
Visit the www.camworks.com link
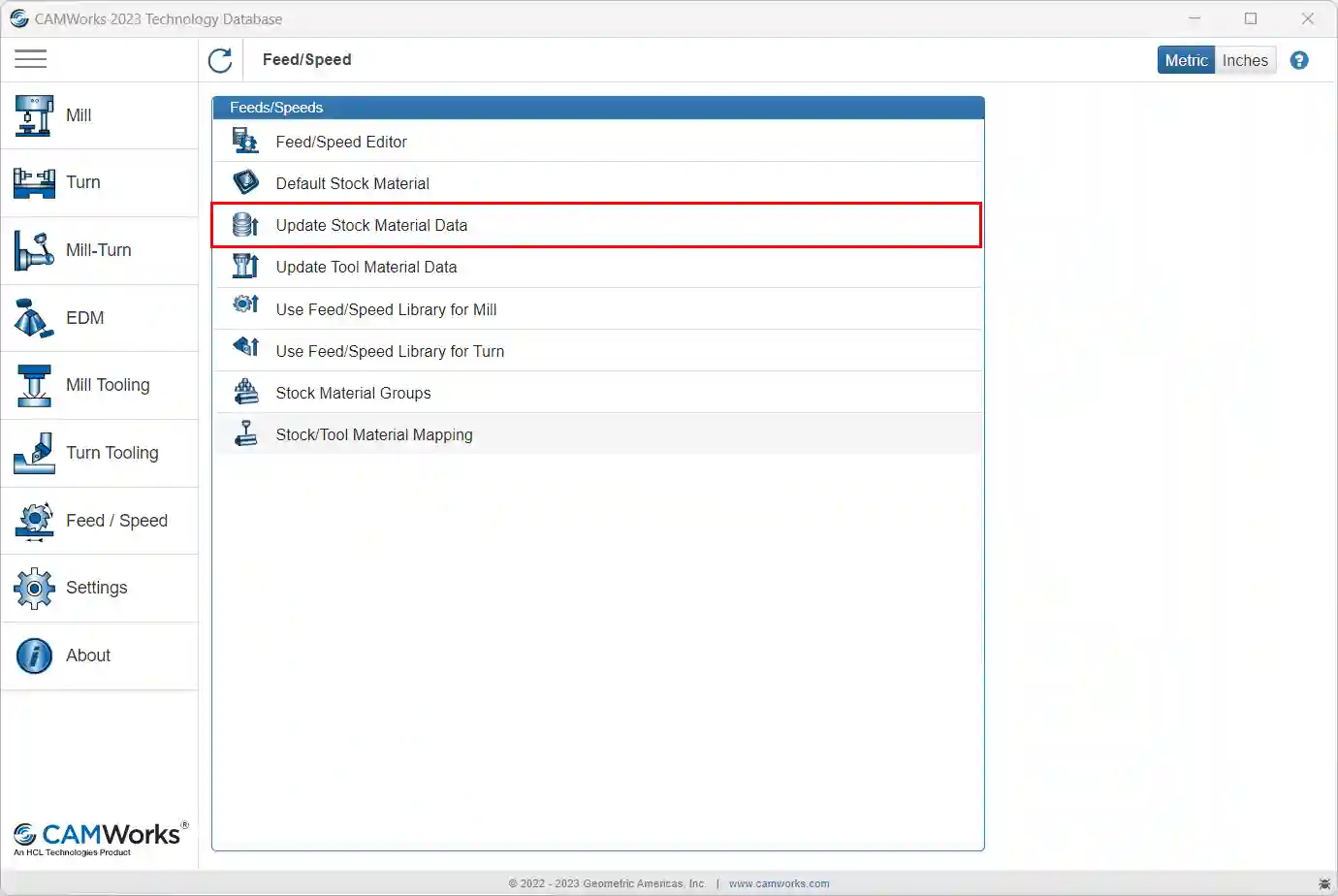780,883
